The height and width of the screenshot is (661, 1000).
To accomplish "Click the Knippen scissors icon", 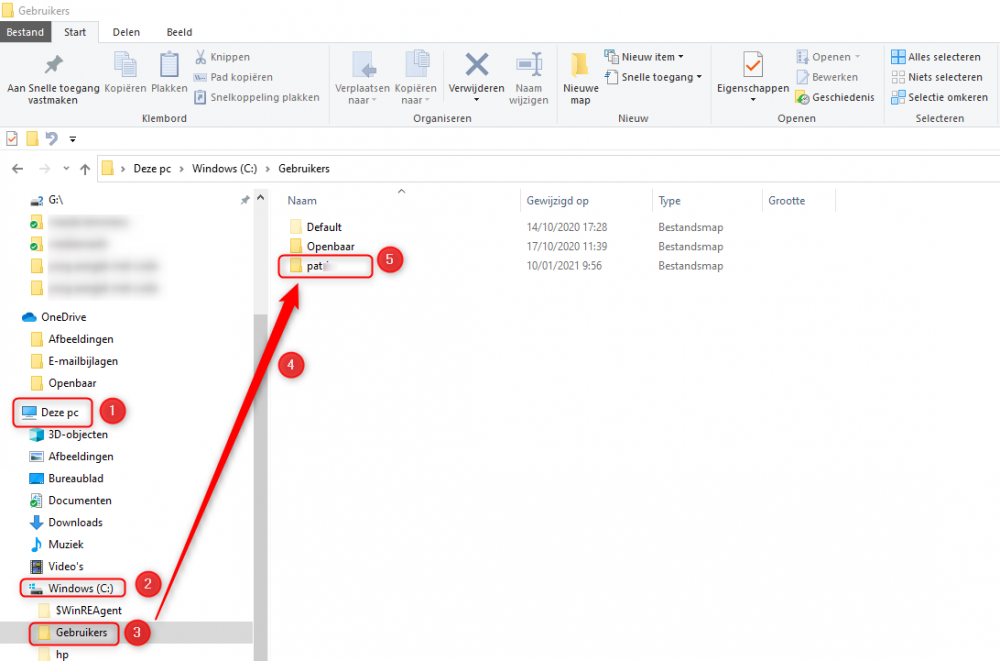I will tap(201, 57).
